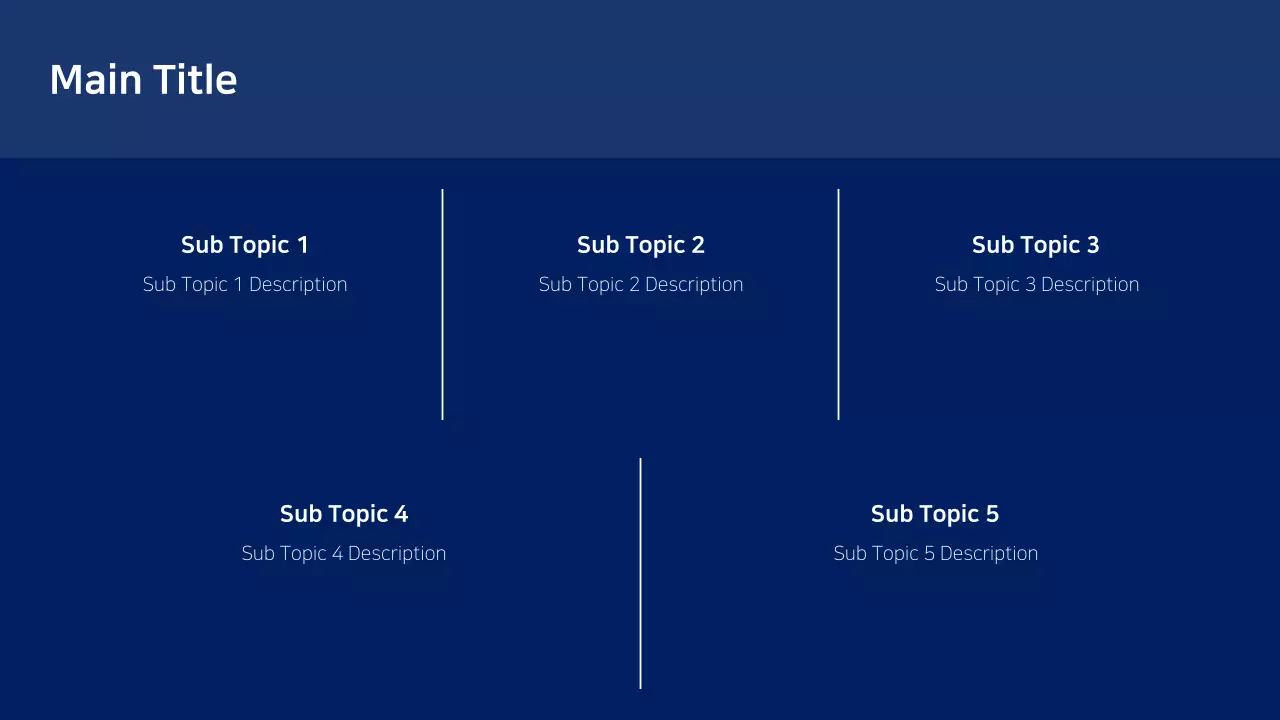Select the divider line between Sub Topic 2 and 3
The width and height of the screenshot is (1280, 720).
(838, 305)
